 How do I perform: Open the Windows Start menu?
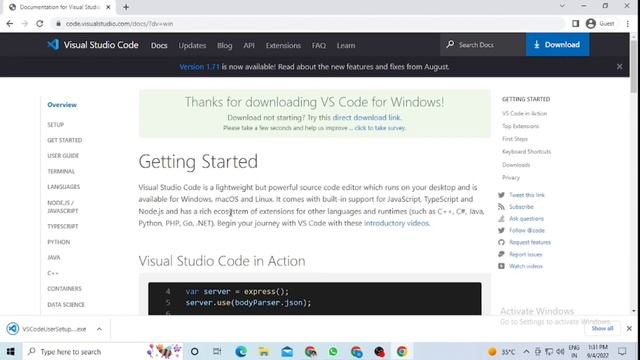(10, 351)
